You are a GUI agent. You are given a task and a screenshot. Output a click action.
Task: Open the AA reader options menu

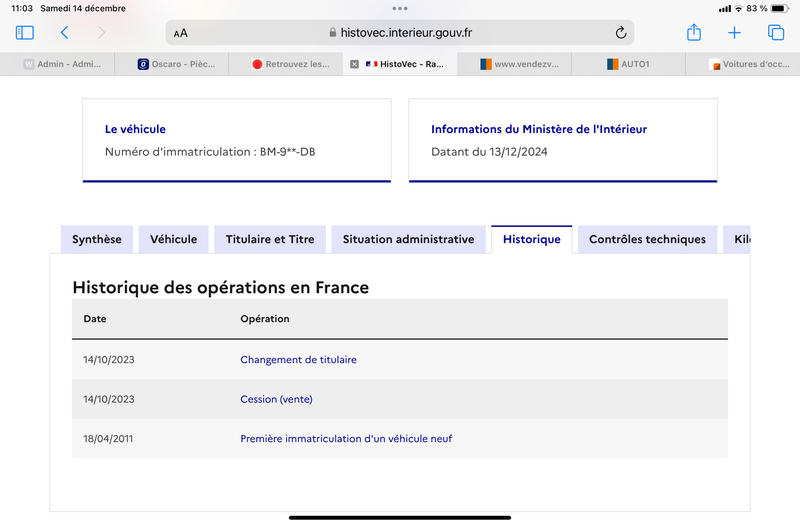(x=181, y=33)
